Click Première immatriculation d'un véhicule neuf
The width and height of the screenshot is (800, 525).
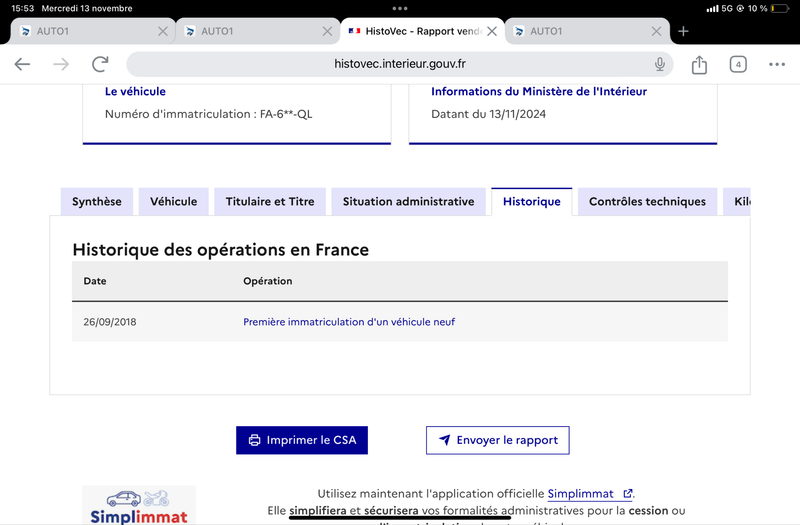click(x=349, y=322)
